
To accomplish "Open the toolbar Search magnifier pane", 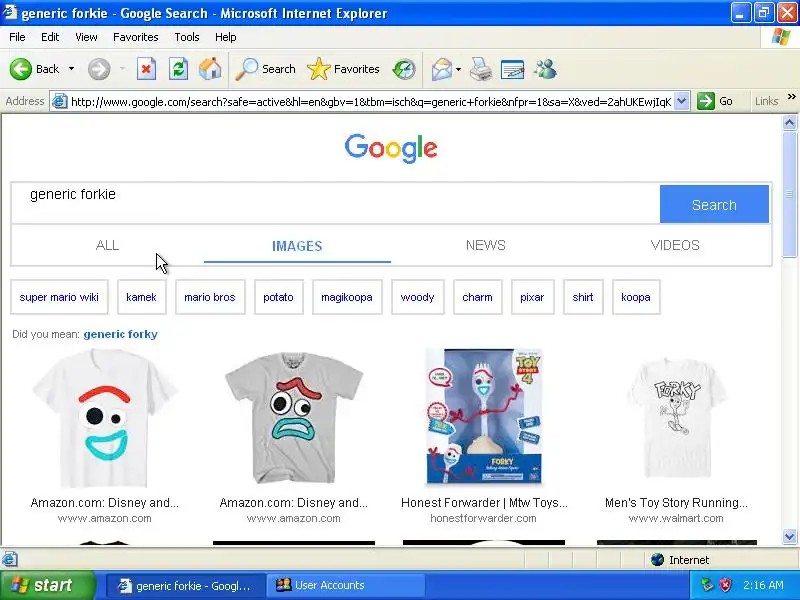I will point(265,69).
